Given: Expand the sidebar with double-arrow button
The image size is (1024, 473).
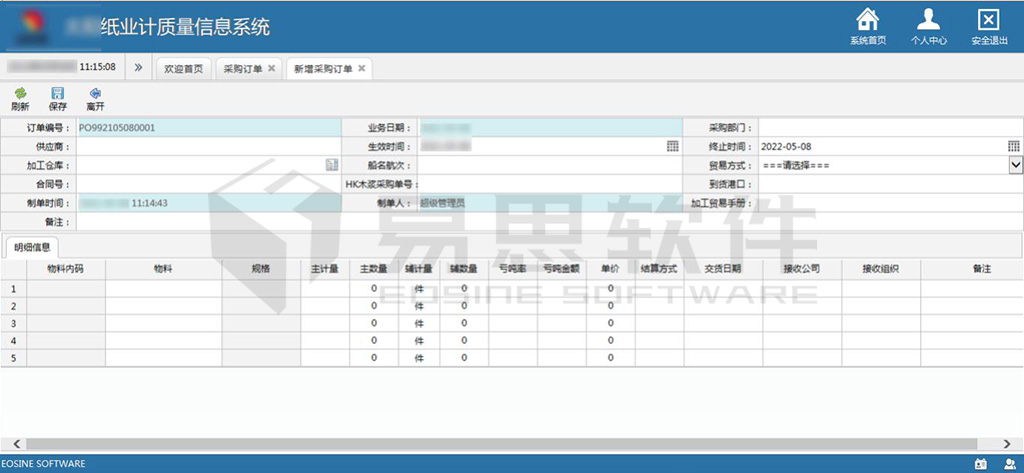Looking at the screenshot, I should (x=138, y=68).
